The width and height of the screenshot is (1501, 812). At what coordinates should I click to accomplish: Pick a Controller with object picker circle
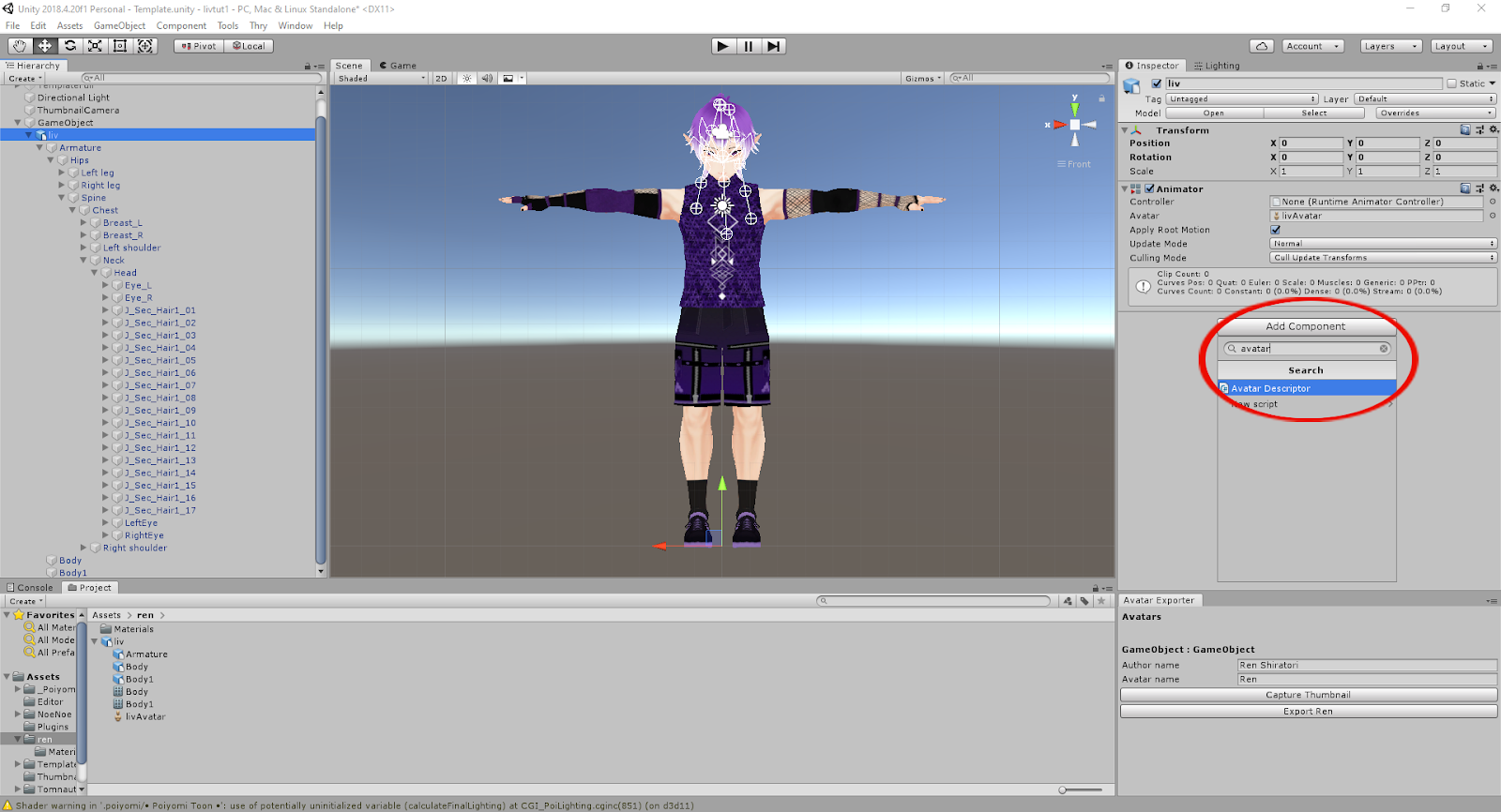[x=1493, y=202]
